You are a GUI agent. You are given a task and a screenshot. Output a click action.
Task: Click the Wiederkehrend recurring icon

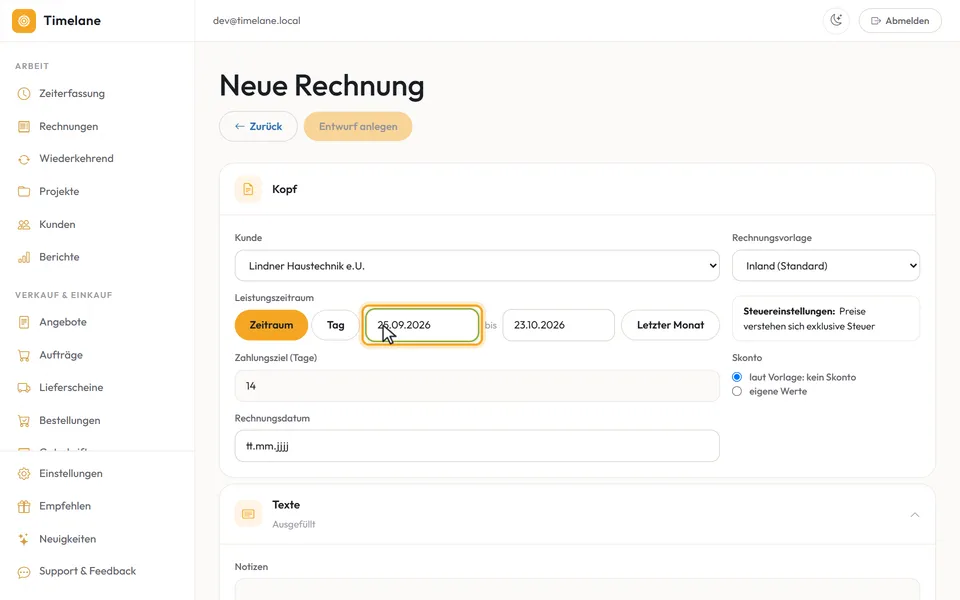point(24,159)
